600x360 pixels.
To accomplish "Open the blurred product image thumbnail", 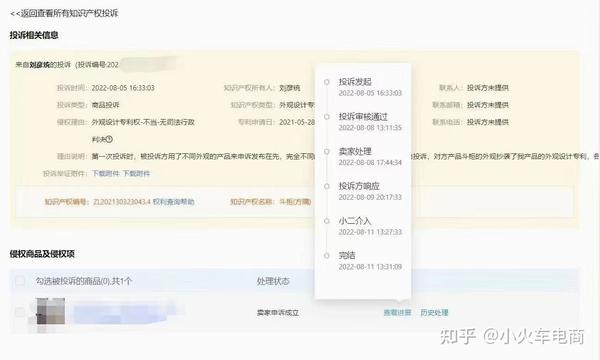I will (x=51, y=311).
